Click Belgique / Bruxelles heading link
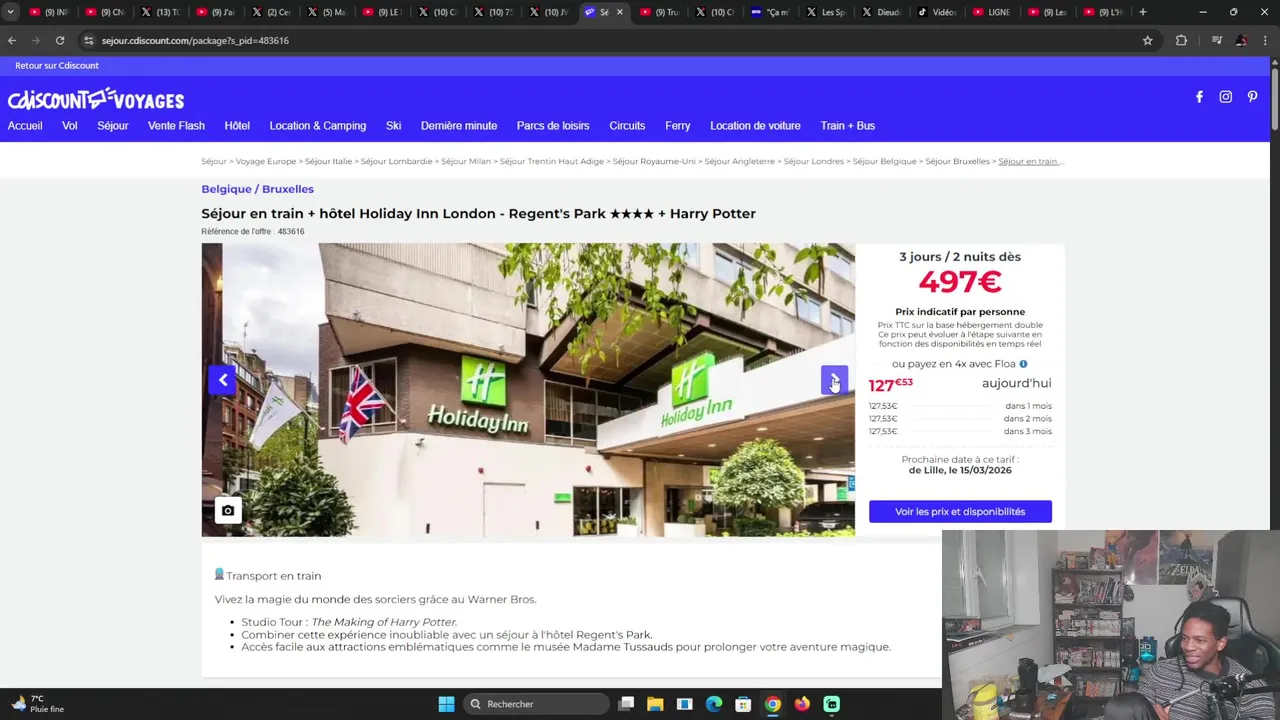This screenshot has width=1280, height=720. tap(257, 189)
